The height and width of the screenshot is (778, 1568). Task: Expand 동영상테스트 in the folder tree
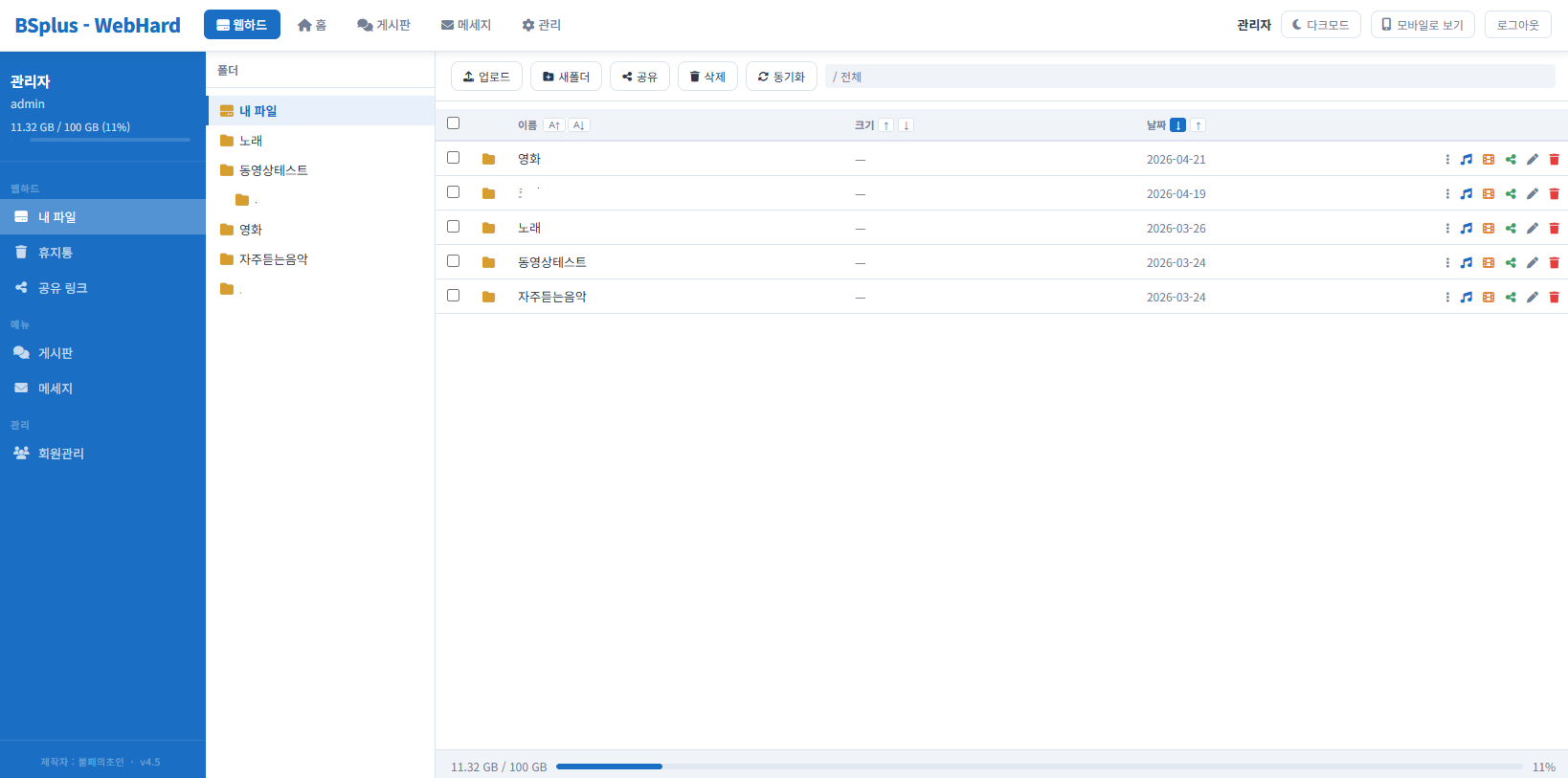(x=273, y=170)
